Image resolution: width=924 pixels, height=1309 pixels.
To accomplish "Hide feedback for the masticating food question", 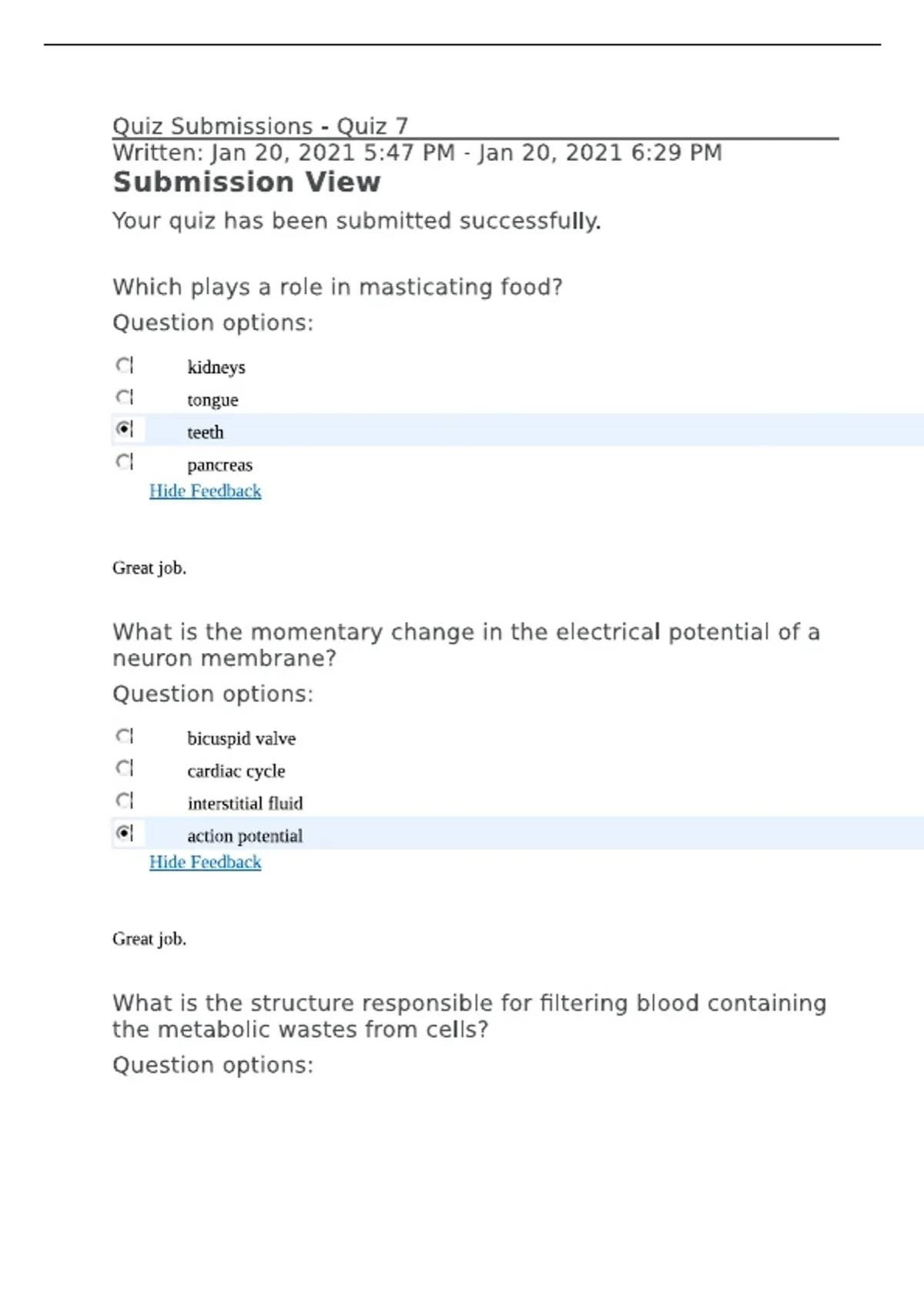I will 205,491.
